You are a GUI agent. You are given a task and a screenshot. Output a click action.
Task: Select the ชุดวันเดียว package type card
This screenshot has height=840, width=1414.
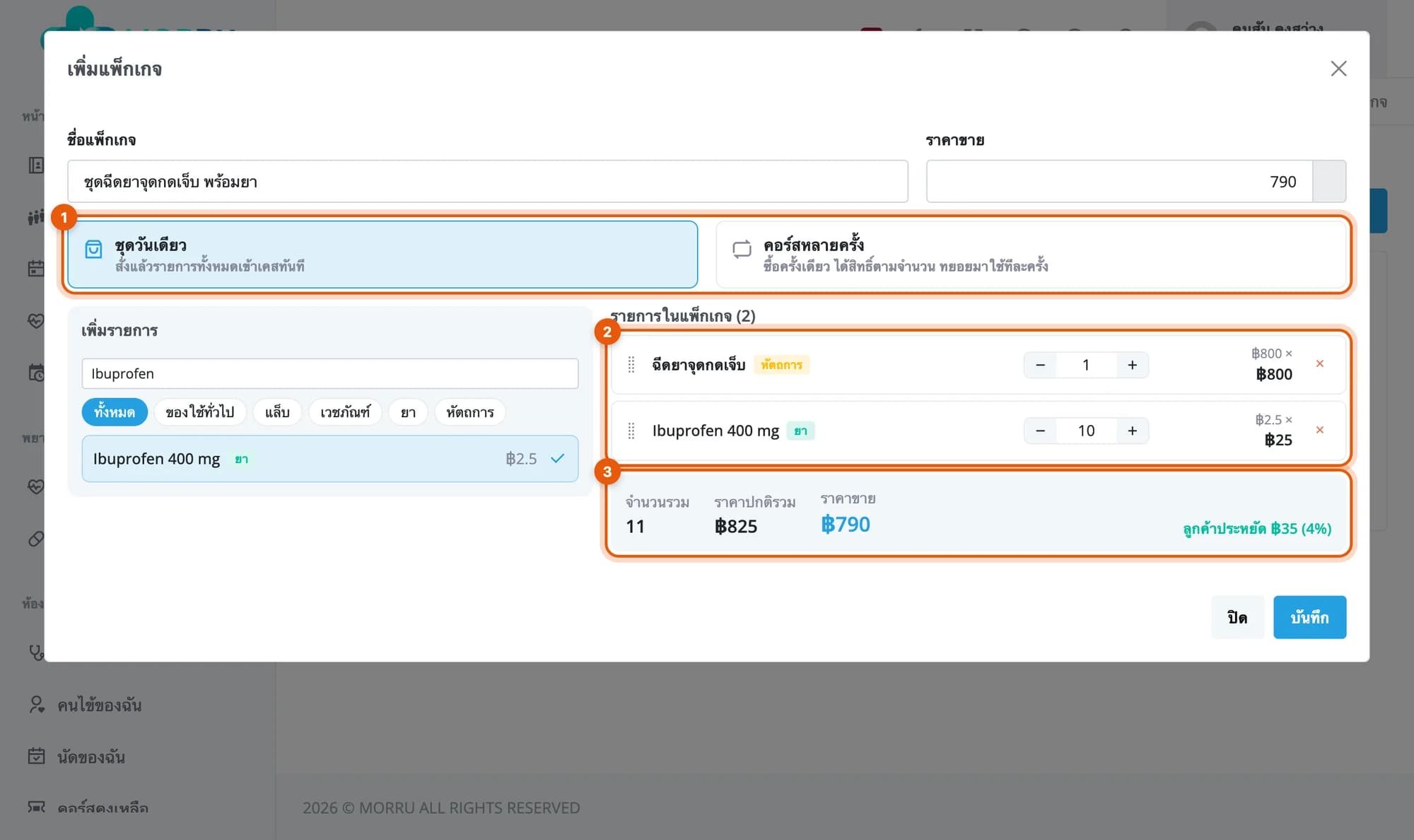[x=382, y=255]
